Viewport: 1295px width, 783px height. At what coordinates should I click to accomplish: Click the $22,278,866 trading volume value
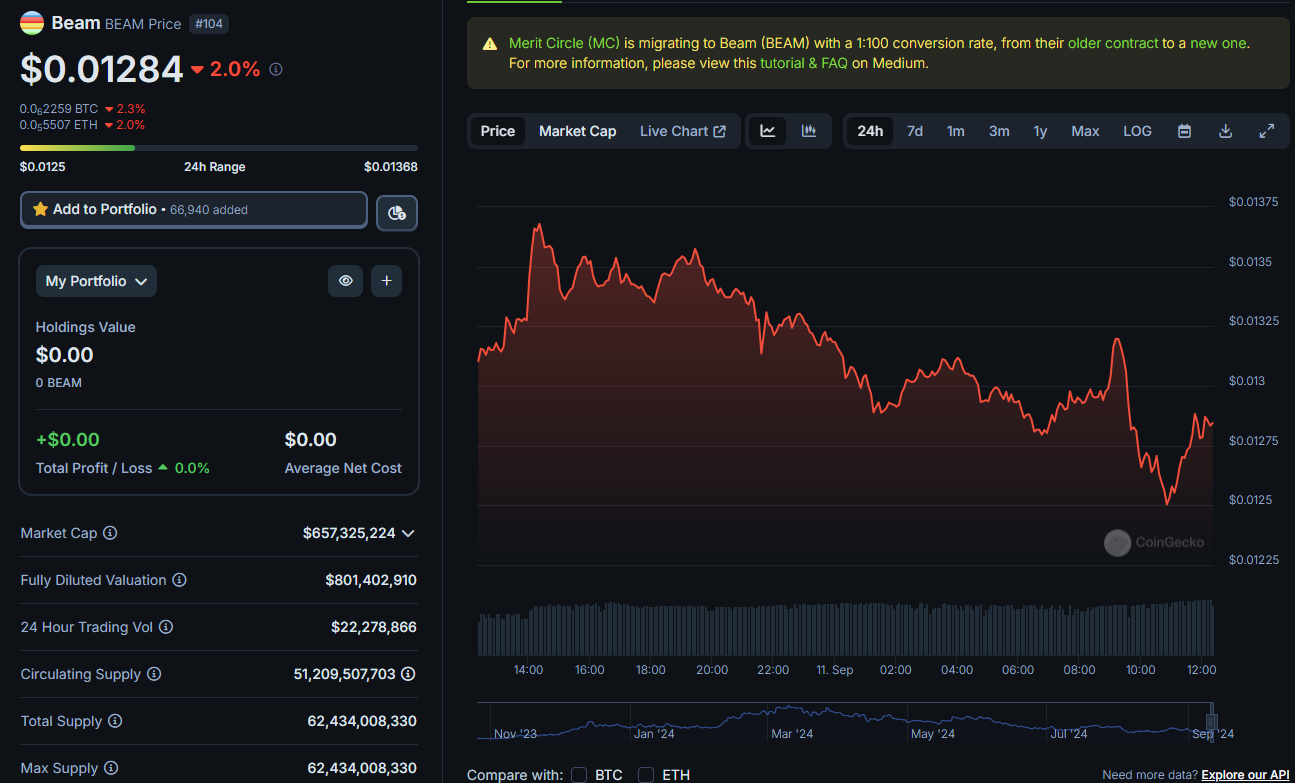click(374, 627)
